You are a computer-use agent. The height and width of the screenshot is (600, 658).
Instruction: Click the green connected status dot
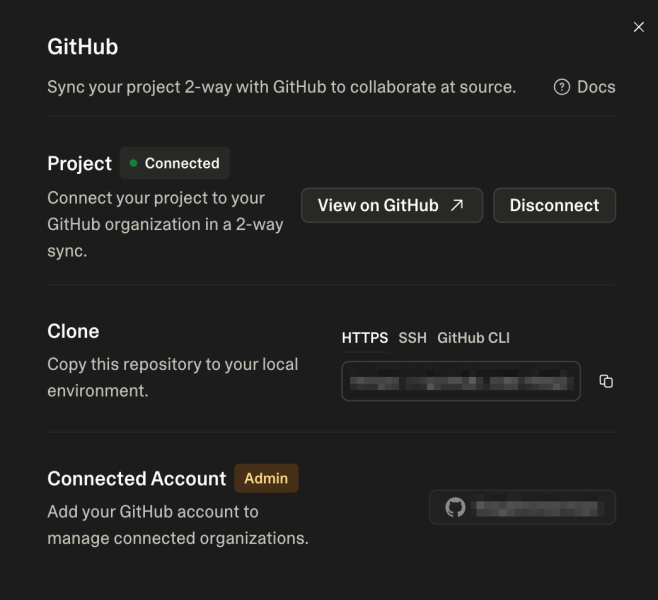pos(133,163)
